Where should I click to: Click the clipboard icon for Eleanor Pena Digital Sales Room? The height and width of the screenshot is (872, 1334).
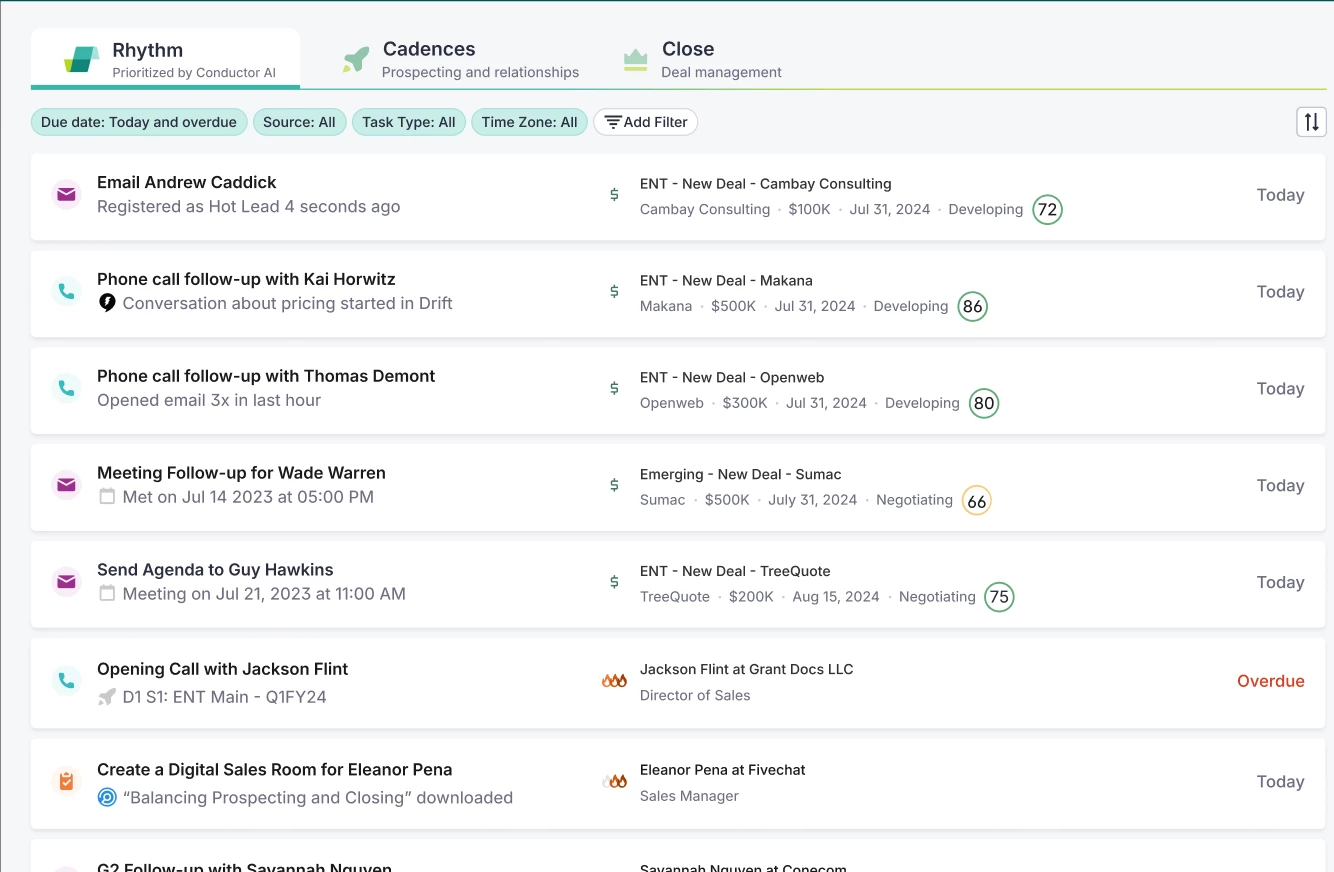(x=66, y=781)
